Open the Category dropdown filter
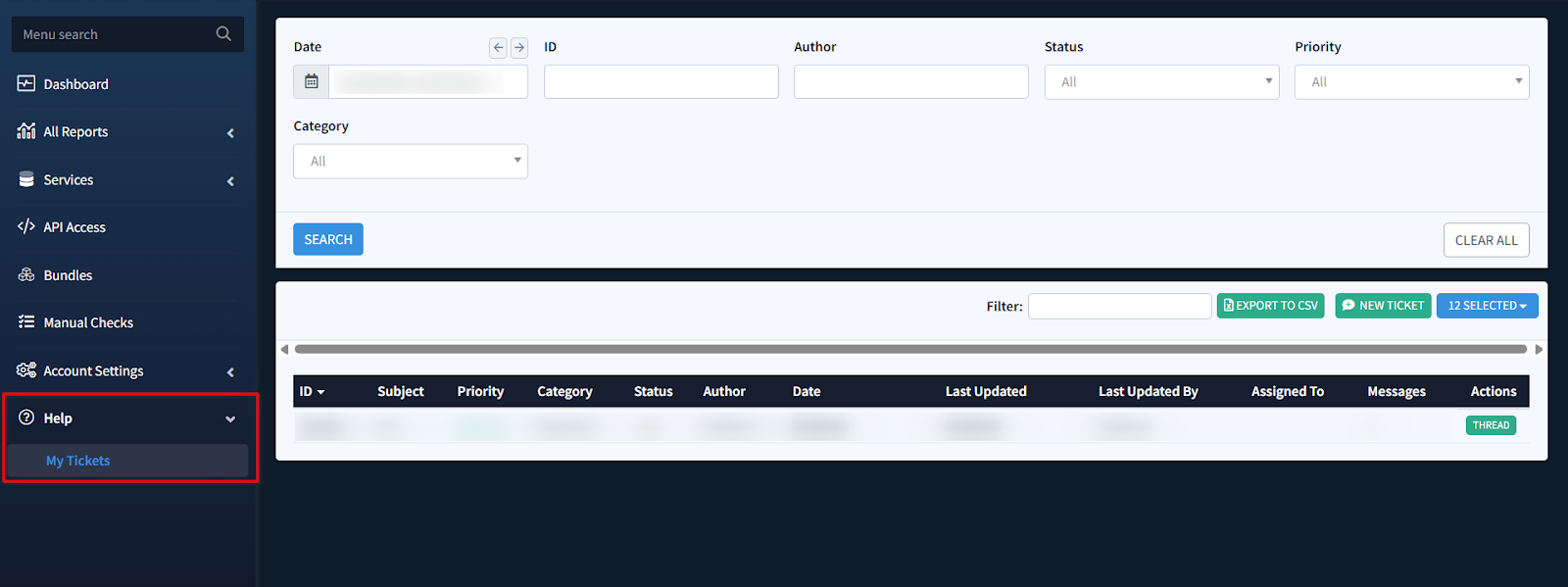 [410, 162]
